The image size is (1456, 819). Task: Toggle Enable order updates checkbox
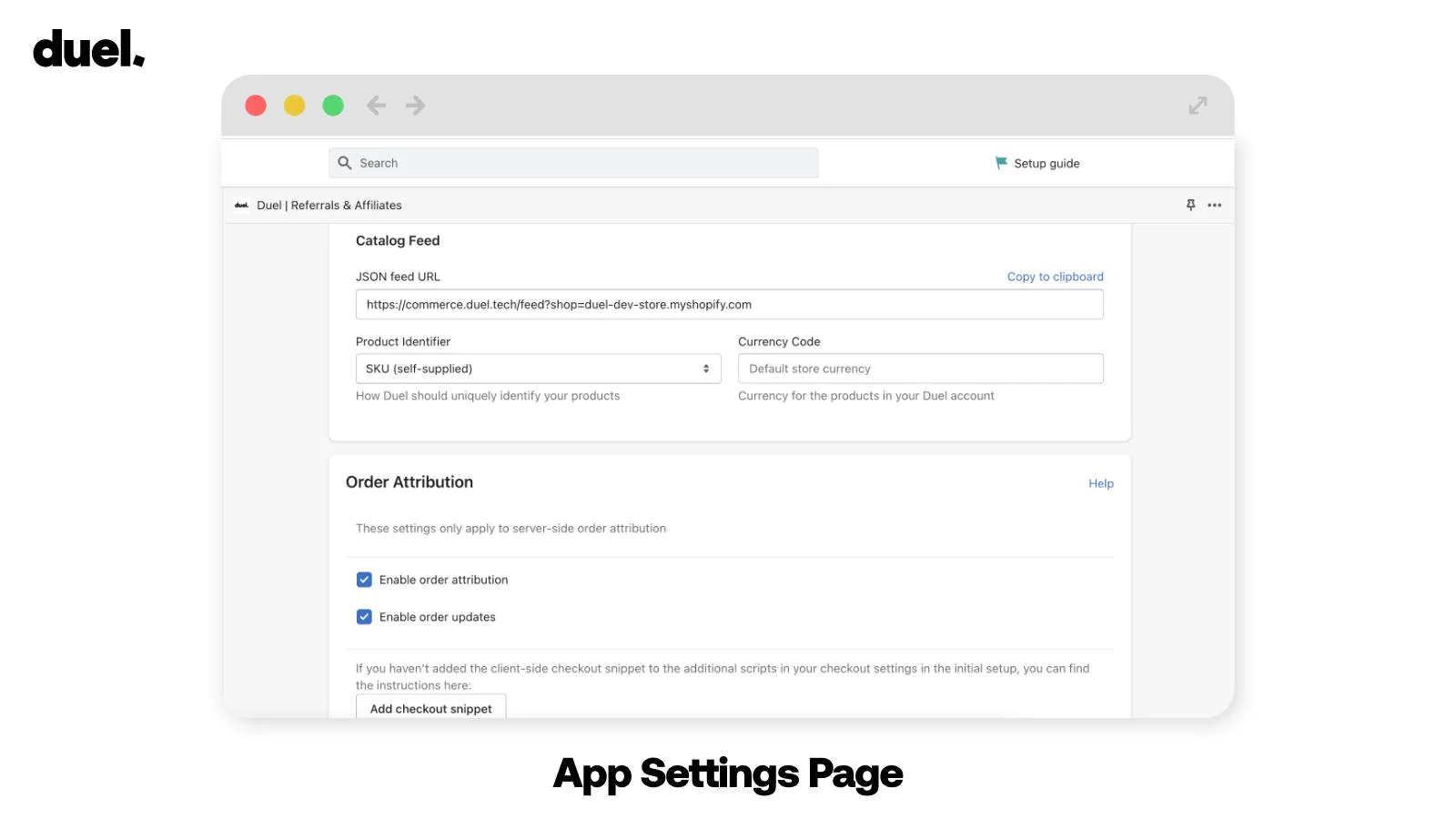tap(364, 617)
